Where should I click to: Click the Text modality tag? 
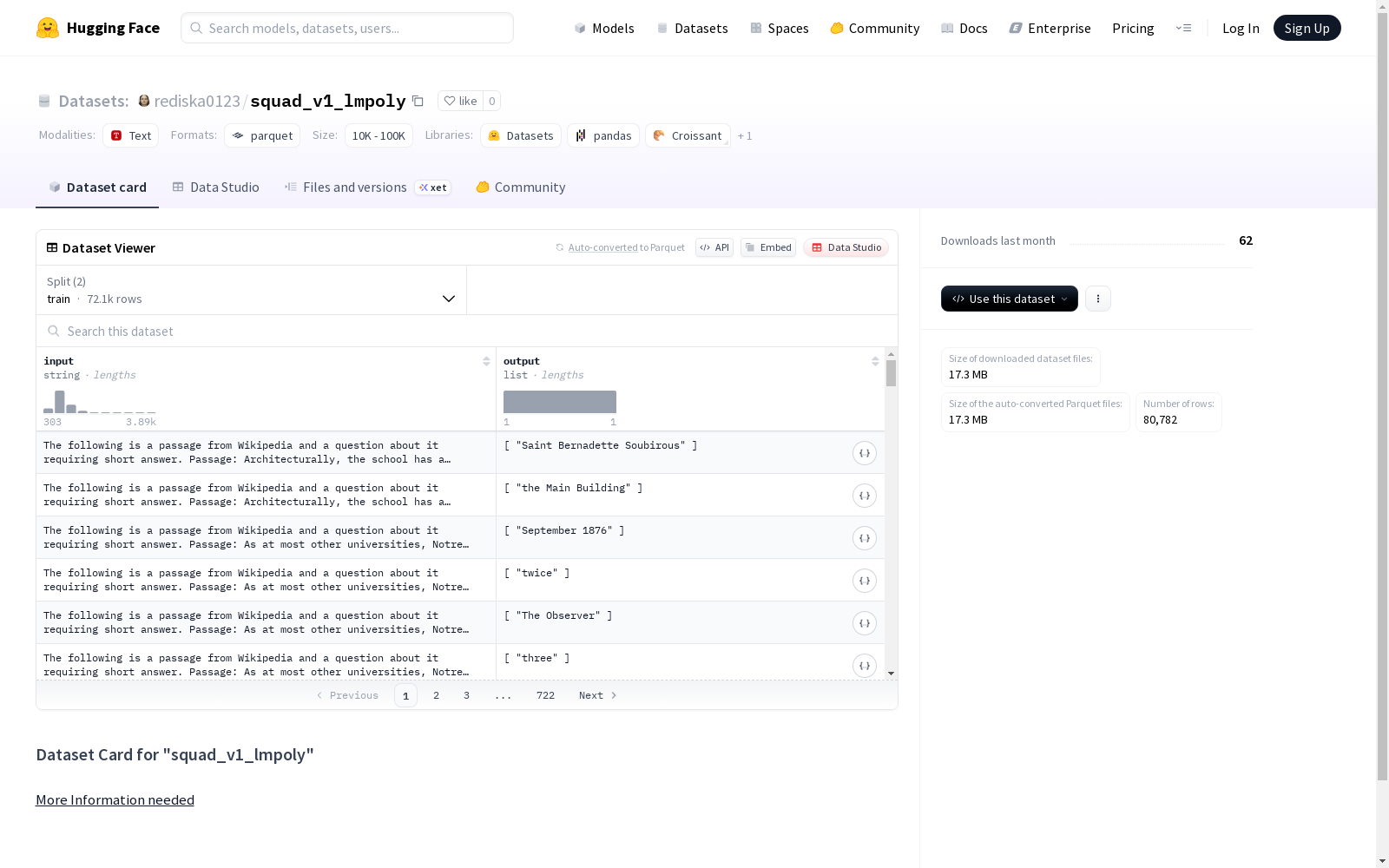point(131,135)
